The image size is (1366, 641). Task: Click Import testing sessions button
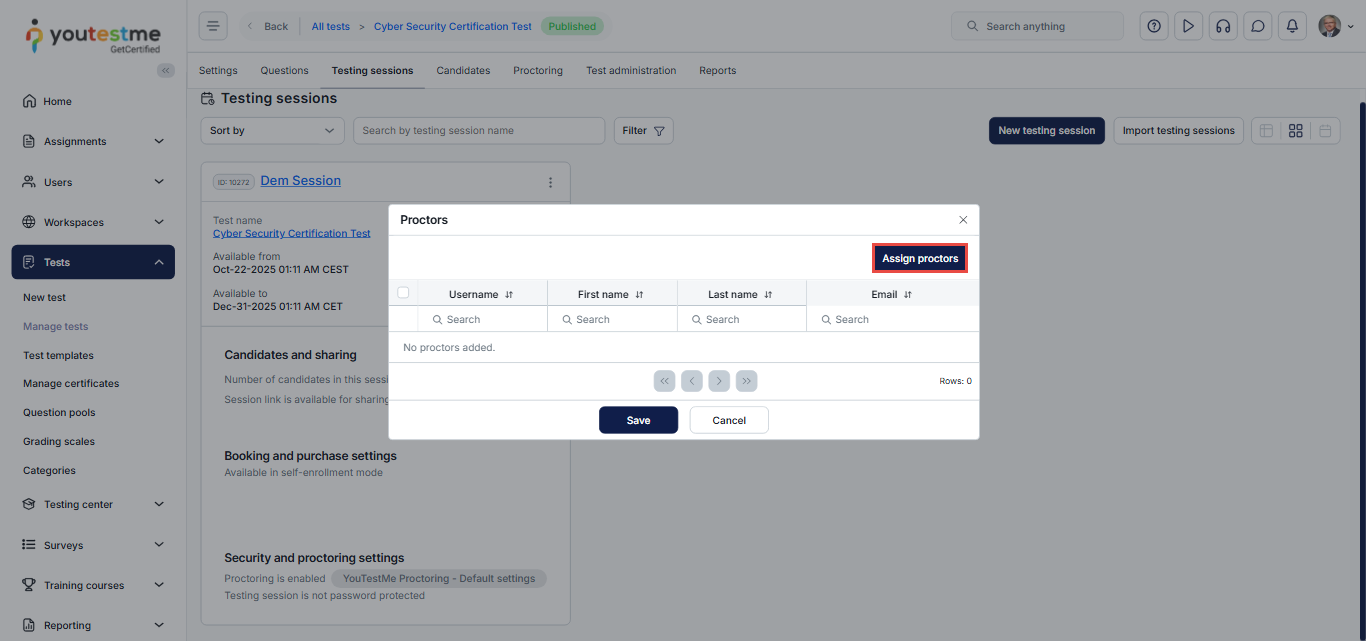(x=1179, y=131)
